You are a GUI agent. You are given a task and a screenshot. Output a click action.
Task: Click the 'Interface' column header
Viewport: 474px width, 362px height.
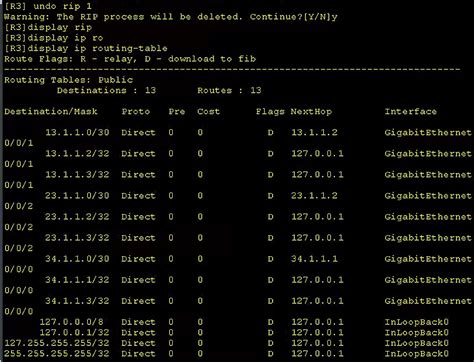(411, 111)
